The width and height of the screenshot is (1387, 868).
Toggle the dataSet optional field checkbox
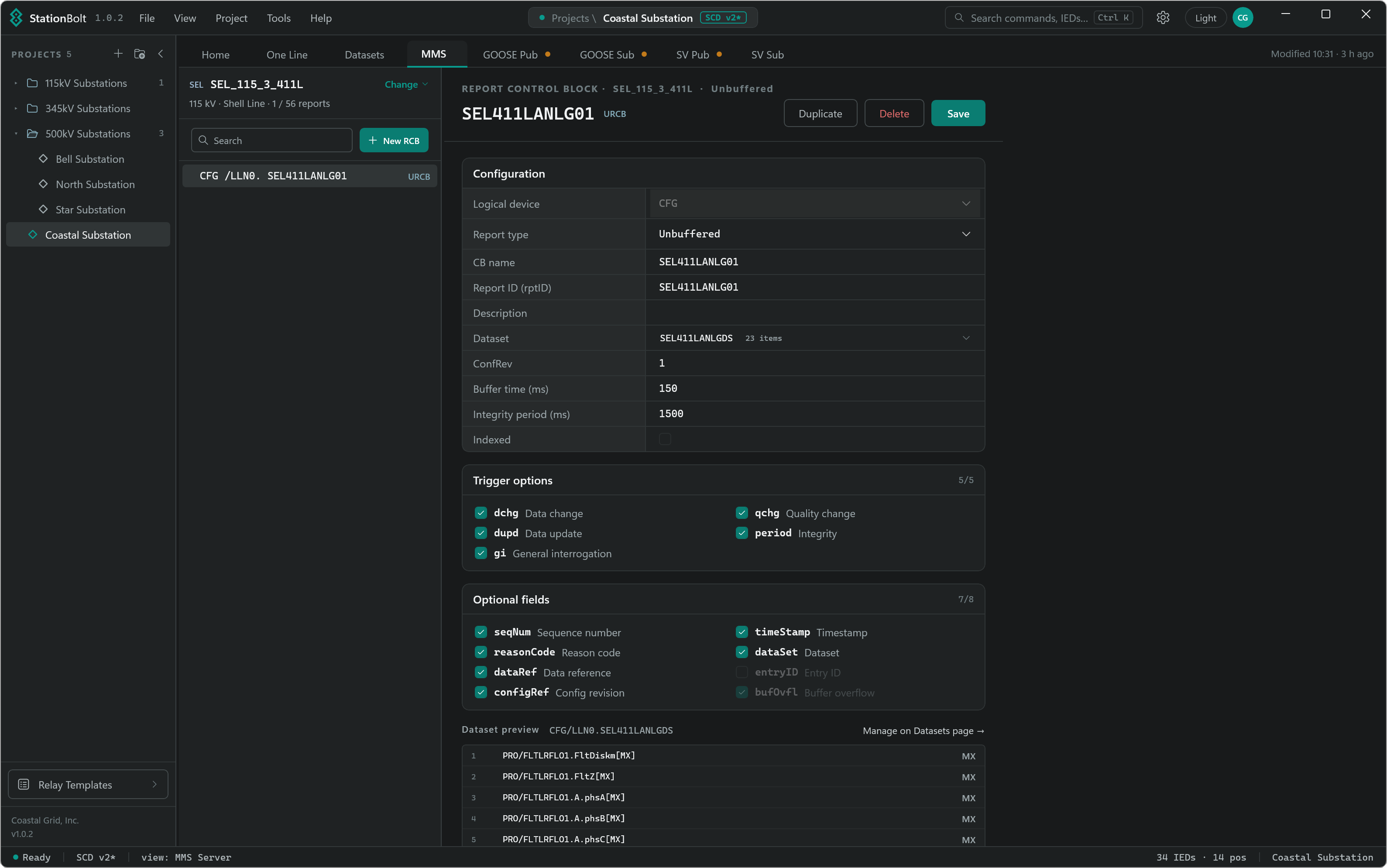pos(742,652)
